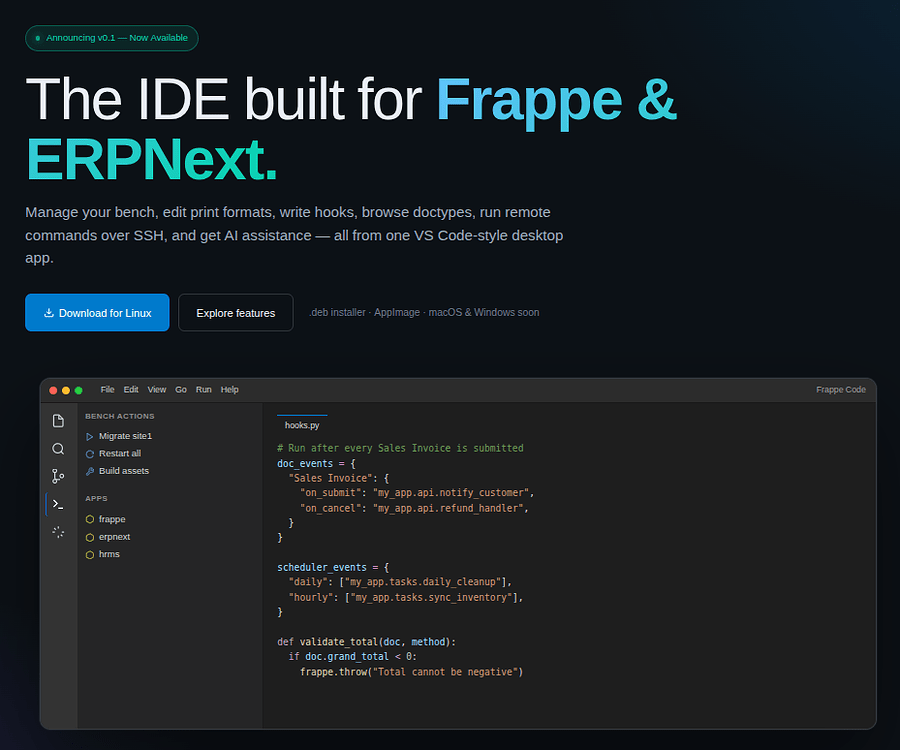Open the File menu
The height and width of the screenshot is (750, 900).
click(107, 390)
